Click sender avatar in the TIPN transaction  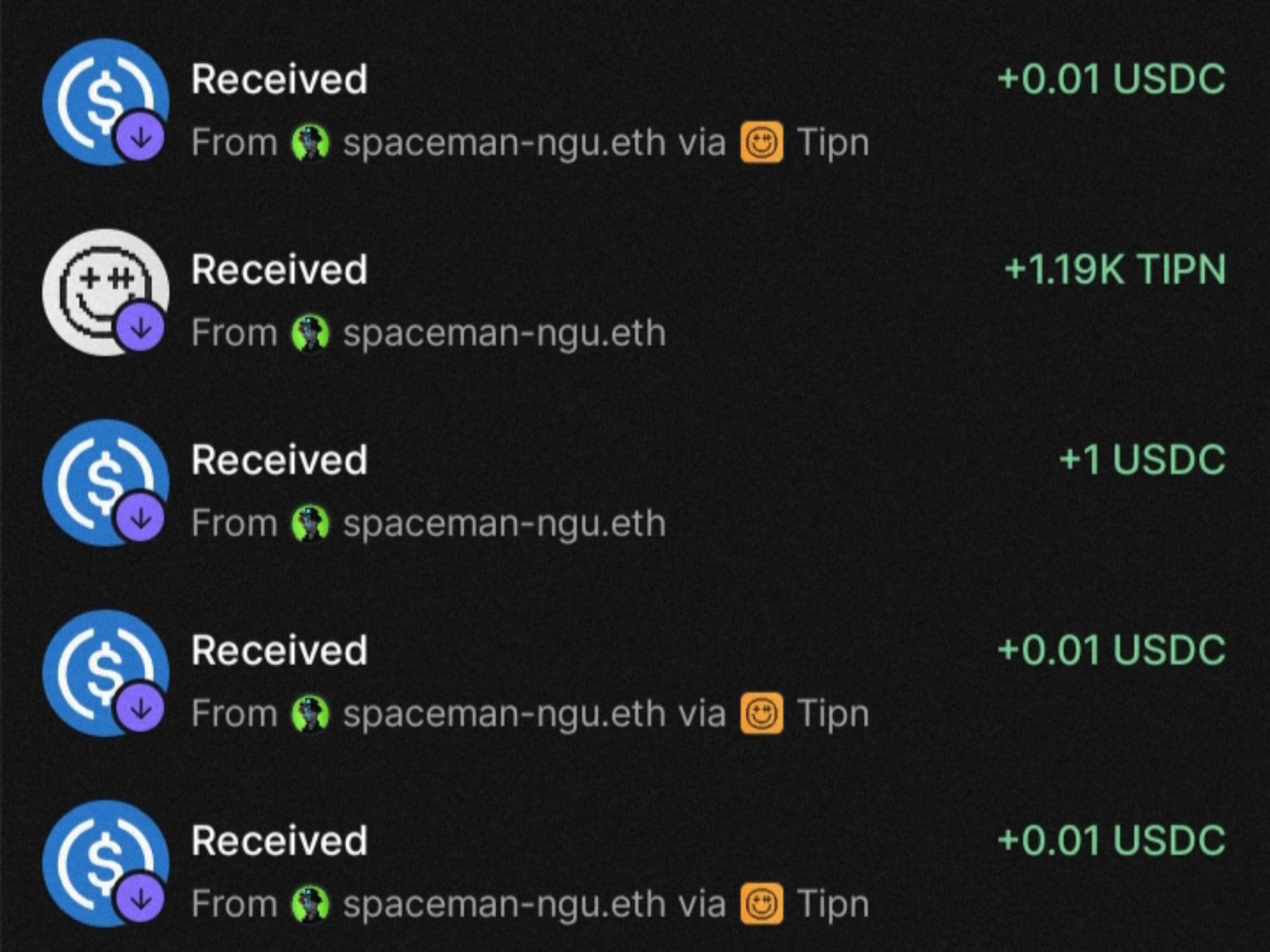pos(310,333)
